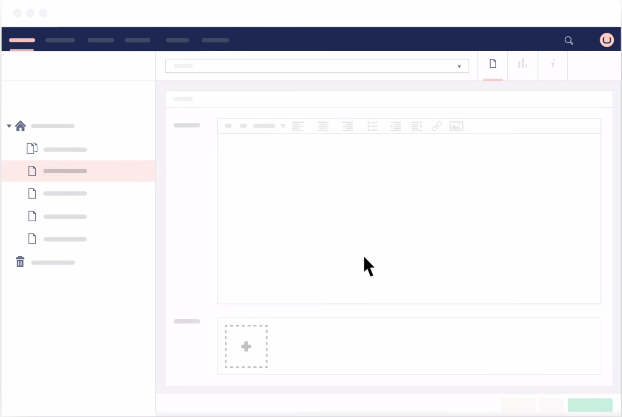Viewport: 622px width, 417px height.
Task: Click the green button at bottom right
Action: pyautogui.click(x=590, y=405)
